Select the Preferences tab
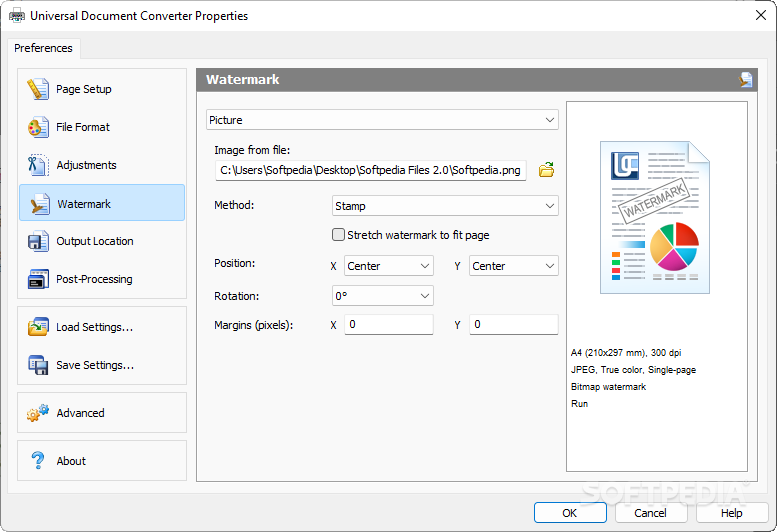The height and width of the screenshot is (532, 777). click(43, 48)
